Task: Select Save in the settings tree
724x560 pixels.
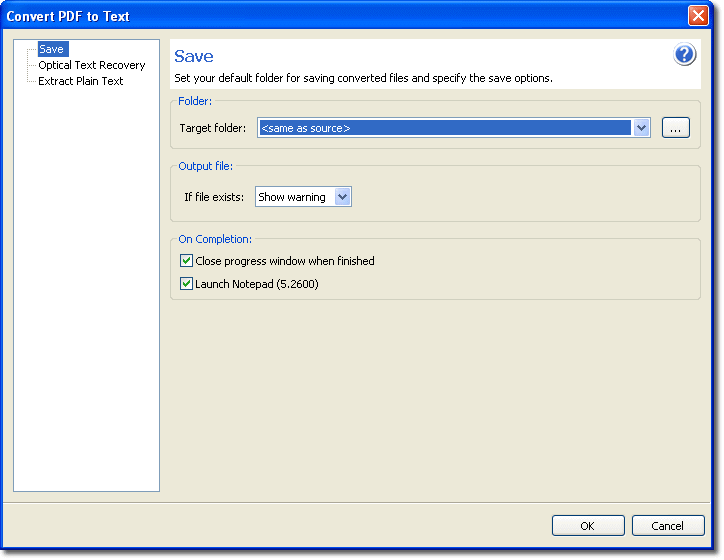Action: pyautogui.click(x=52, y=49)
